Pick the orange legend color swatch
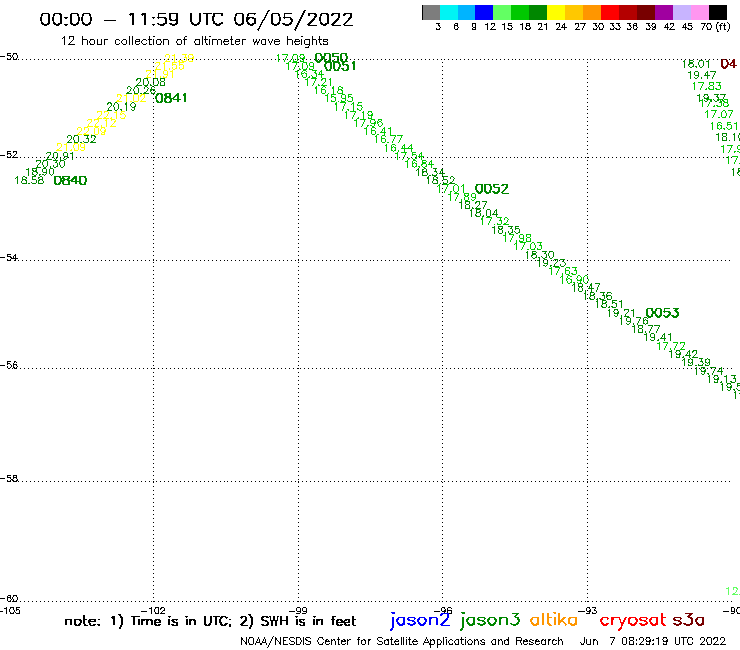This screenshot has height=650, width=740. pyautogui.click(x=592, y=12)
